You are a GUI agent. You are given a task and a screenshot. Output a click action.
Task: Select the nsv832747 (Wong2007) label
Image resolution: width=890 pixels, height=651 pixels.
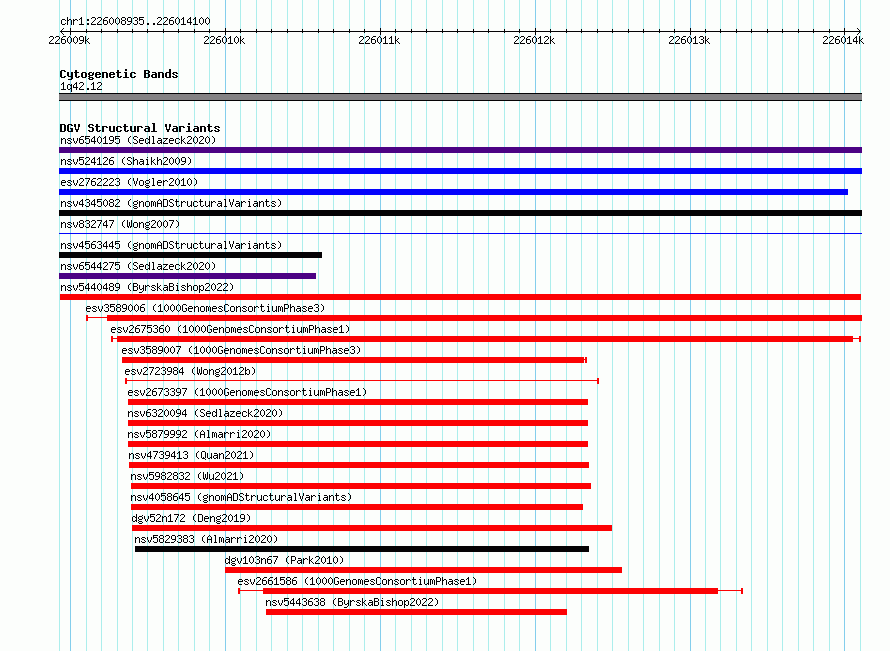point(120,224)
